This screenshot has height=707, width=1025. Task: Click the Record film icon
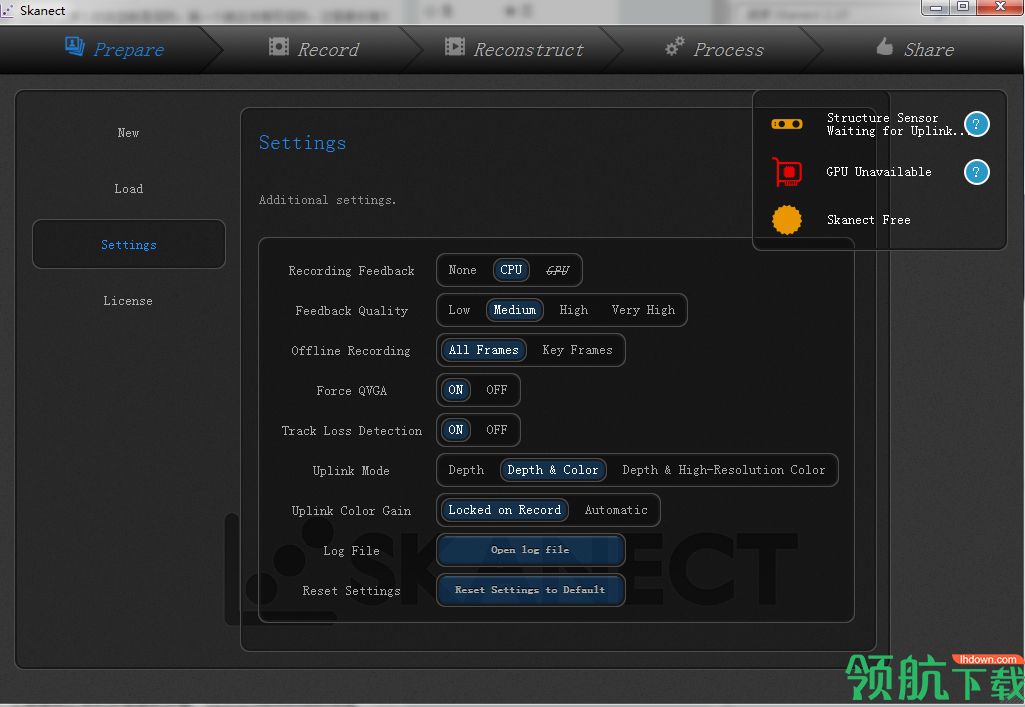tap(278, 46)
